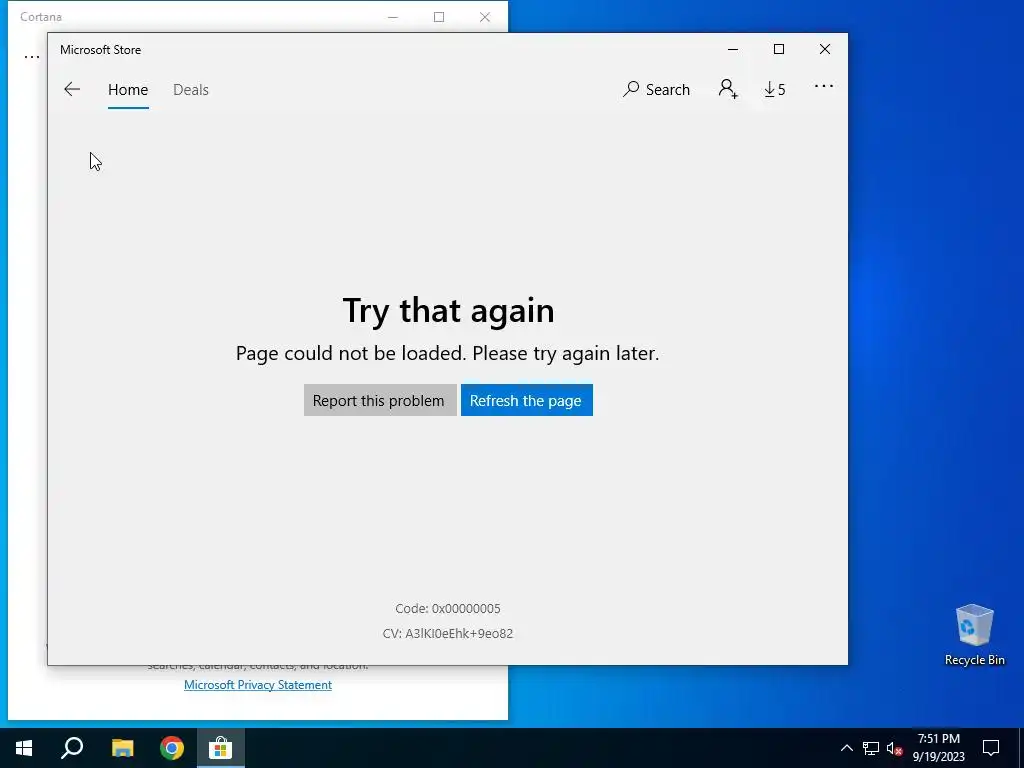Select the CV: A3lKI0eEhk+9eo82 text

coord(448,633)
